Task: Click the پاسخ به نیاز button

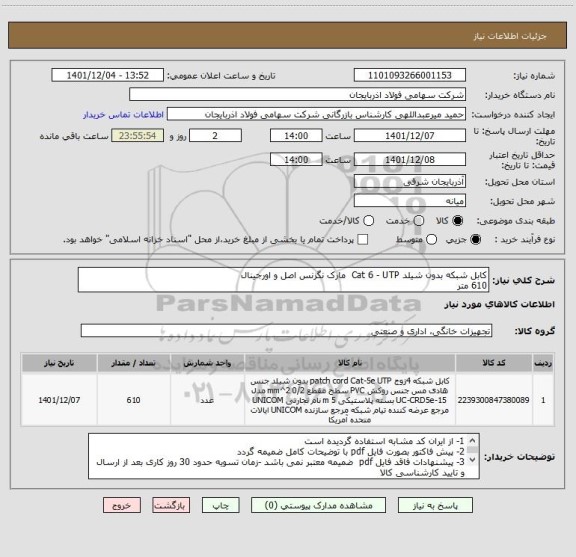Action: [435, 505]
